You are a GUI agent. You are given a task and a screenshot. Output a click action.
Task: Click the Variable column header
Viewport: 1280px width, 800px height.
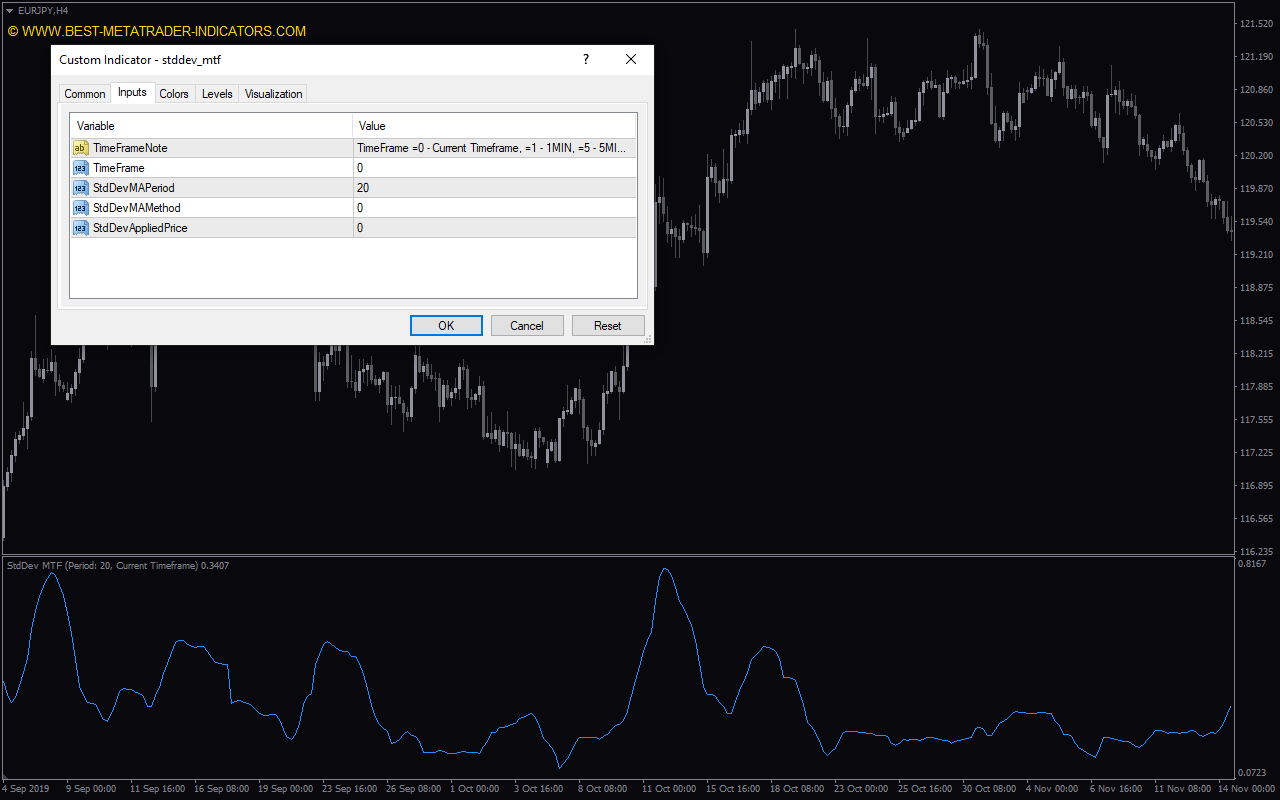click(211, 126)
